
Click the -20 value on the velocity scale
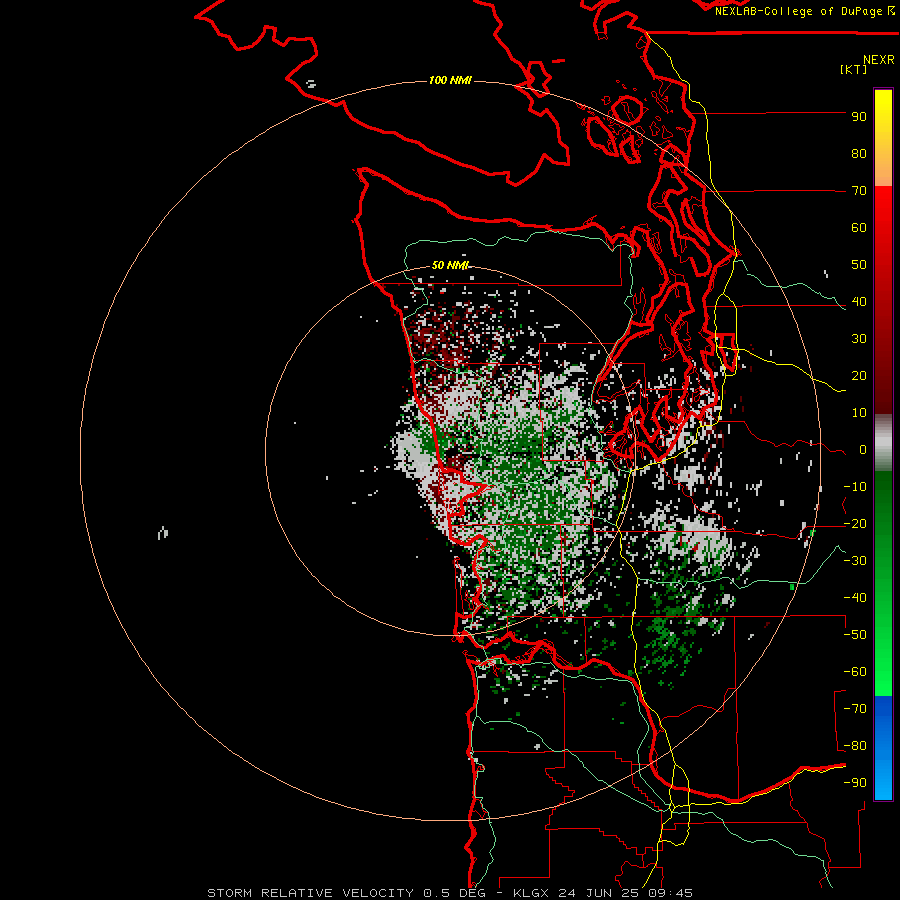click(855, 524)
